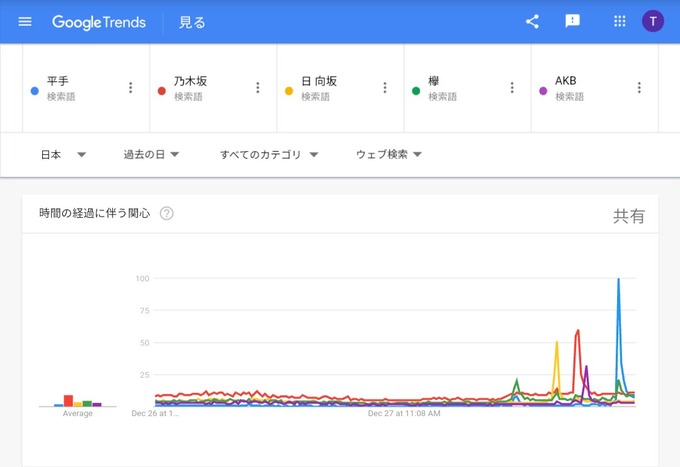
Task: Open more options for AKB term
Action: tap(639, 88)
